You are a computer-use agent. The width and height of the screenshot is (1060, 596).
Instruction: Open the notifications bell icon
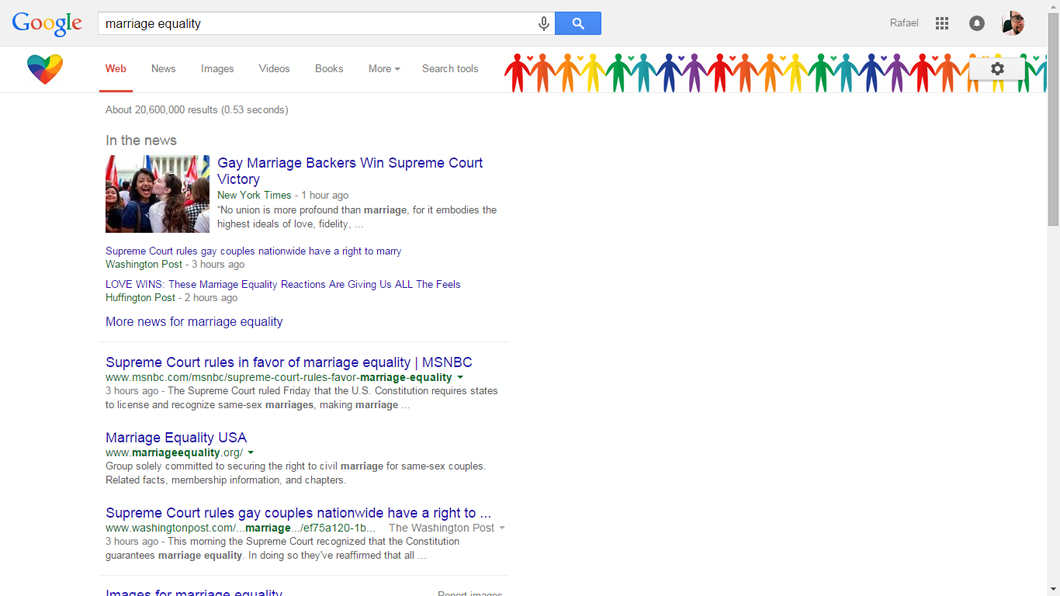click(x=976, y=22)
